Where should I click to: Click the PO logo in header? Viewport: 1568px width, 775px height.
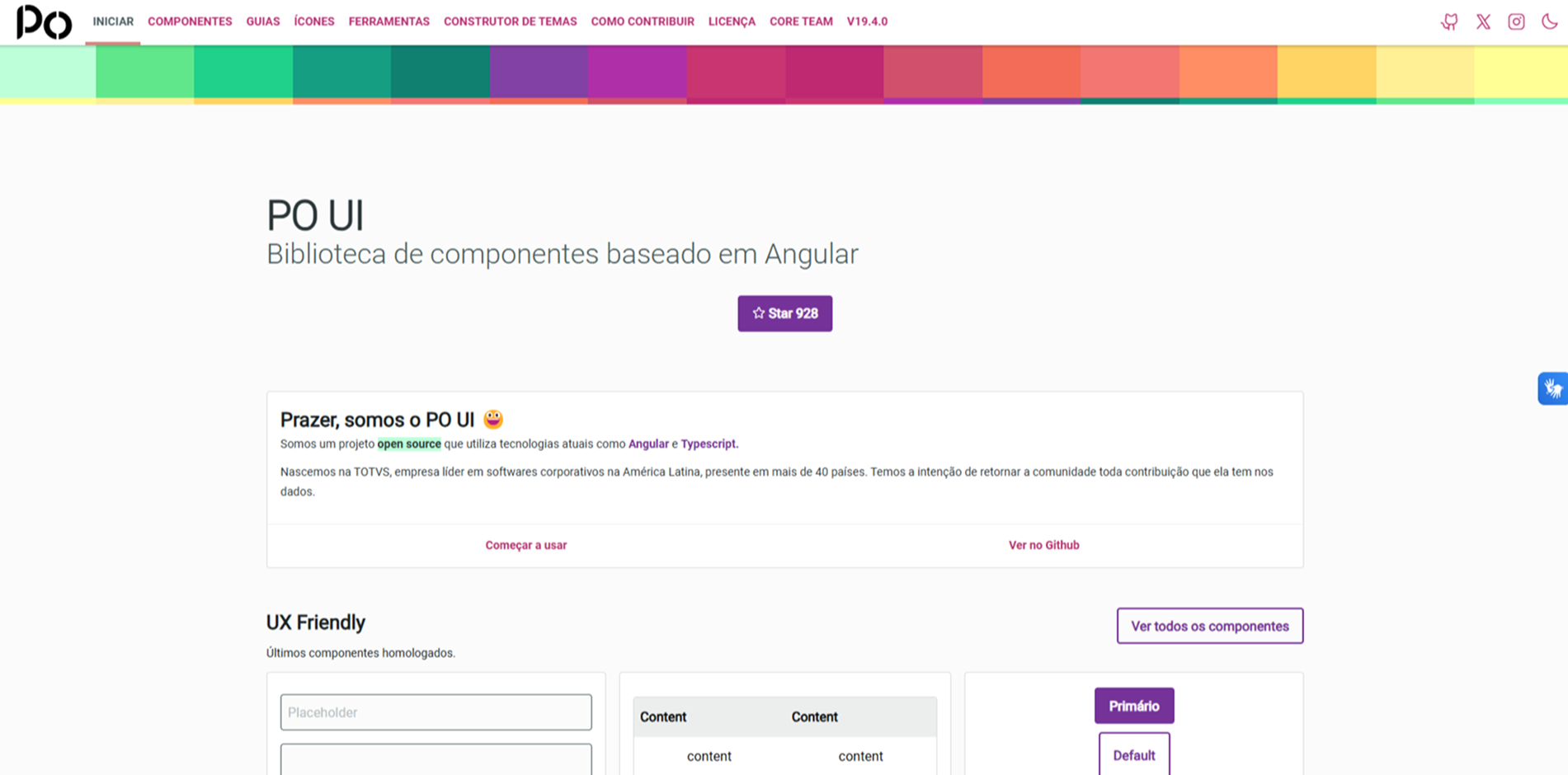click(44, 22)
